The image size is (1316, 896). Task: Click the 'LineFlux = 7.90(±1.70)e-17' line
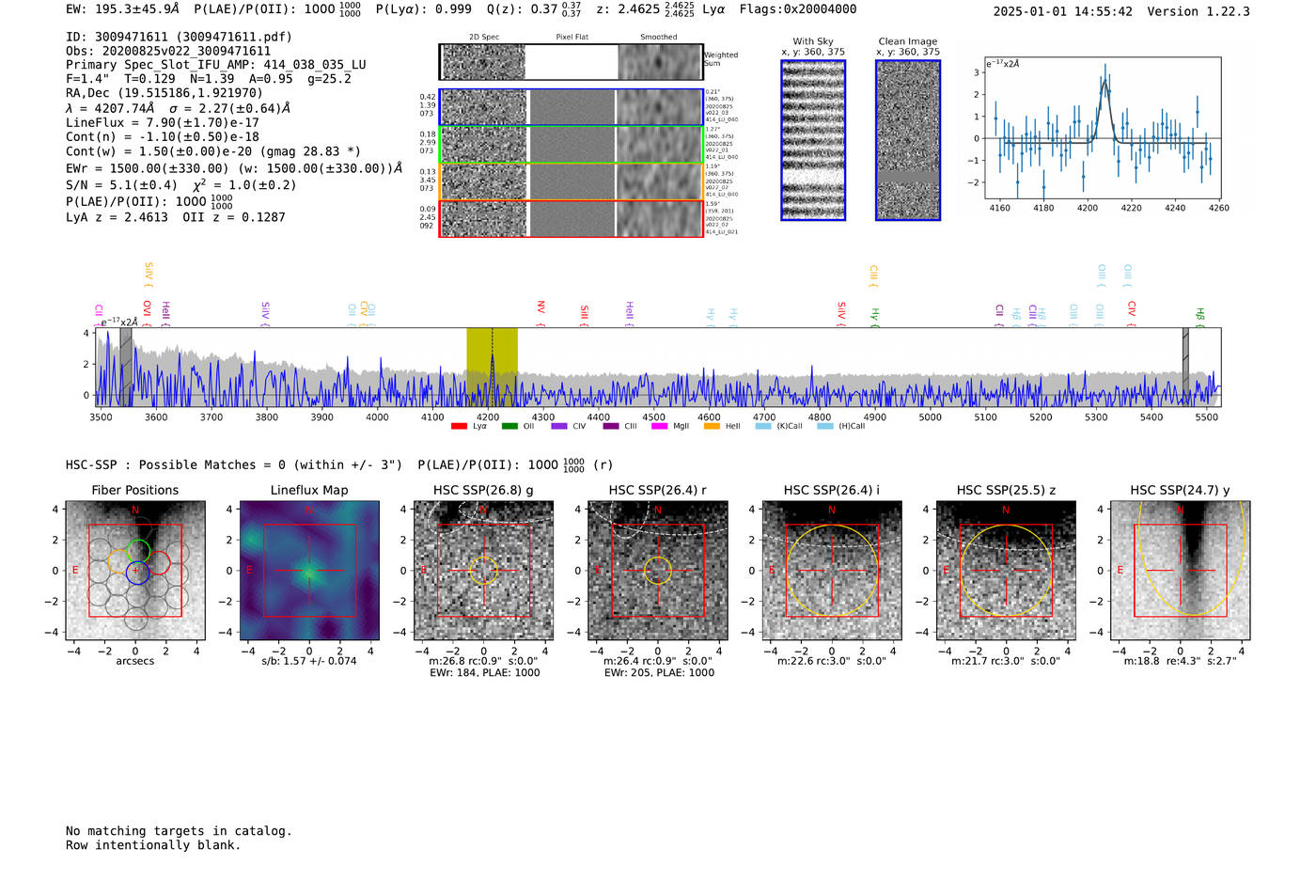pyautogui.click(x=163, y=122)
